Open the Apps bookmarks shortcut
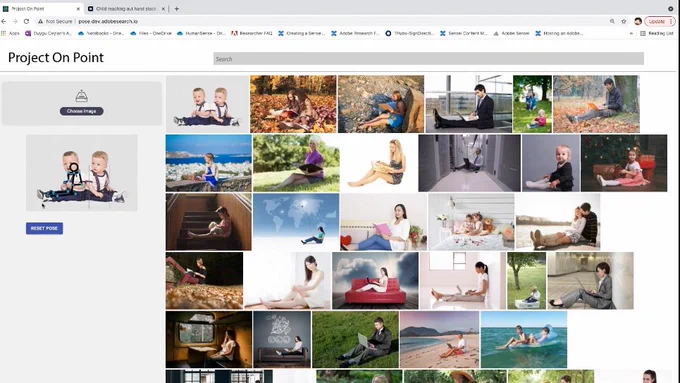Screen dimensions: 680x383 [10, 33]
